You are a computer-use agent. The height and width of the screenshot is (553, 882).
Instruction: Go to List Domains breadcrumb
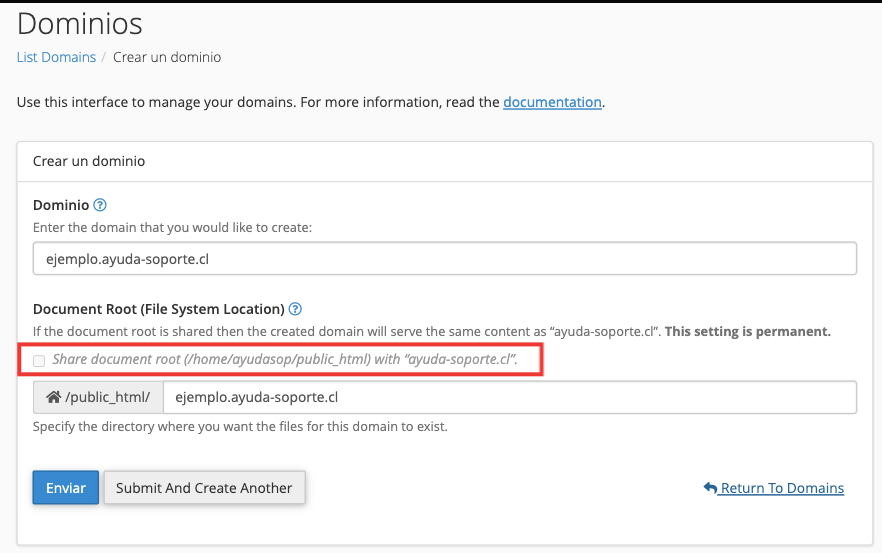[x=56, y=57]
